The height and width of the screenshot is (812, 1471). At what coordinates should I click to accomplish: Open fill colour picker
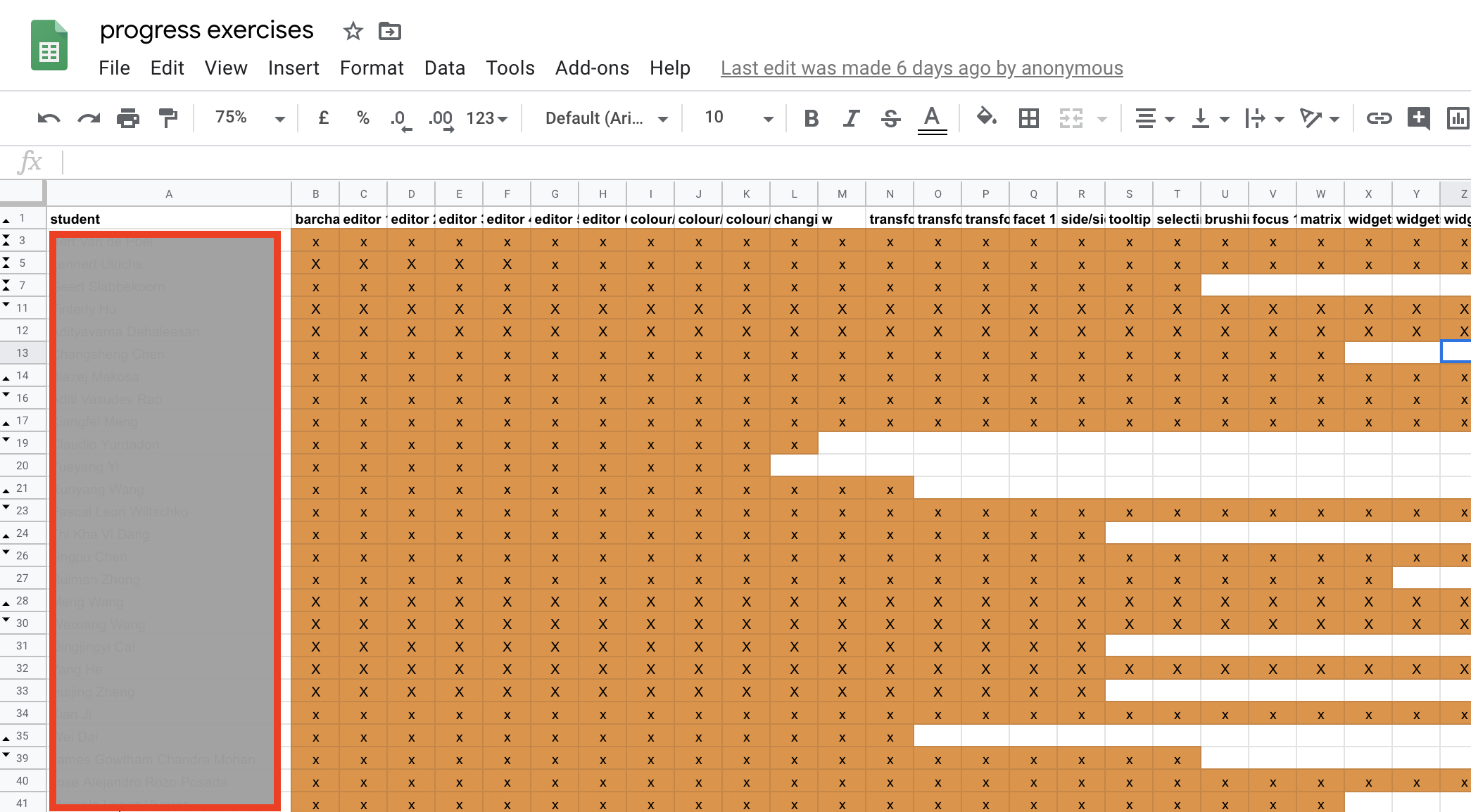click(987, 118)
